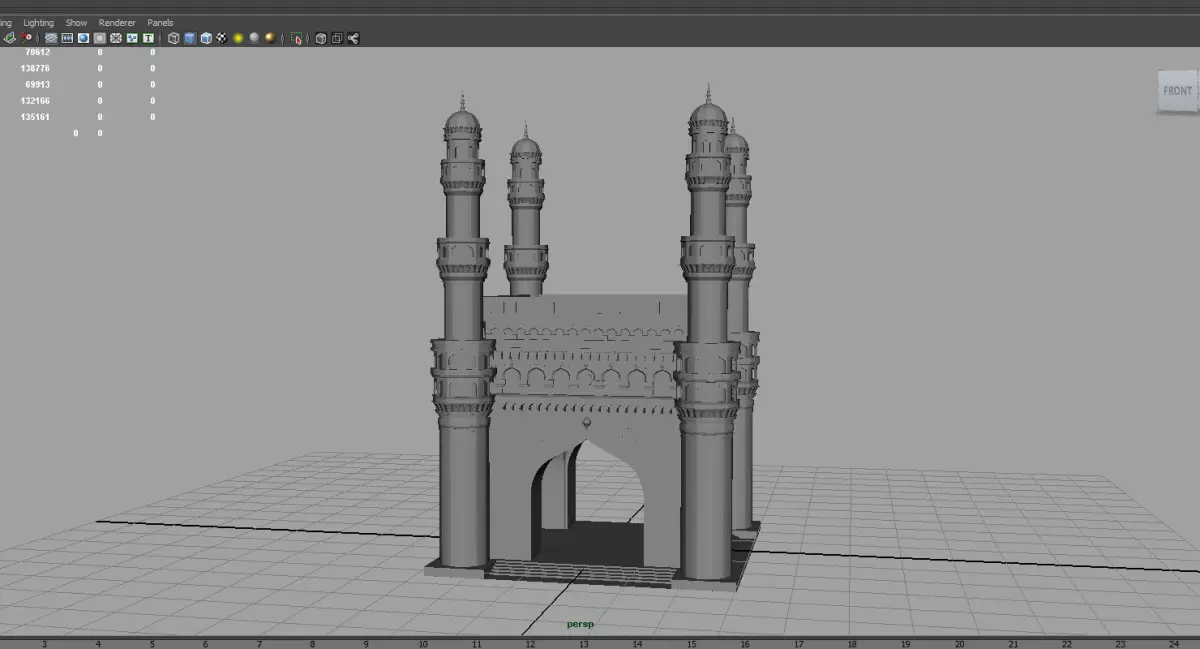Viewport: 1200px width, 649px height.
Task: Open the Renderer menu
Action: tap(117, 22)
